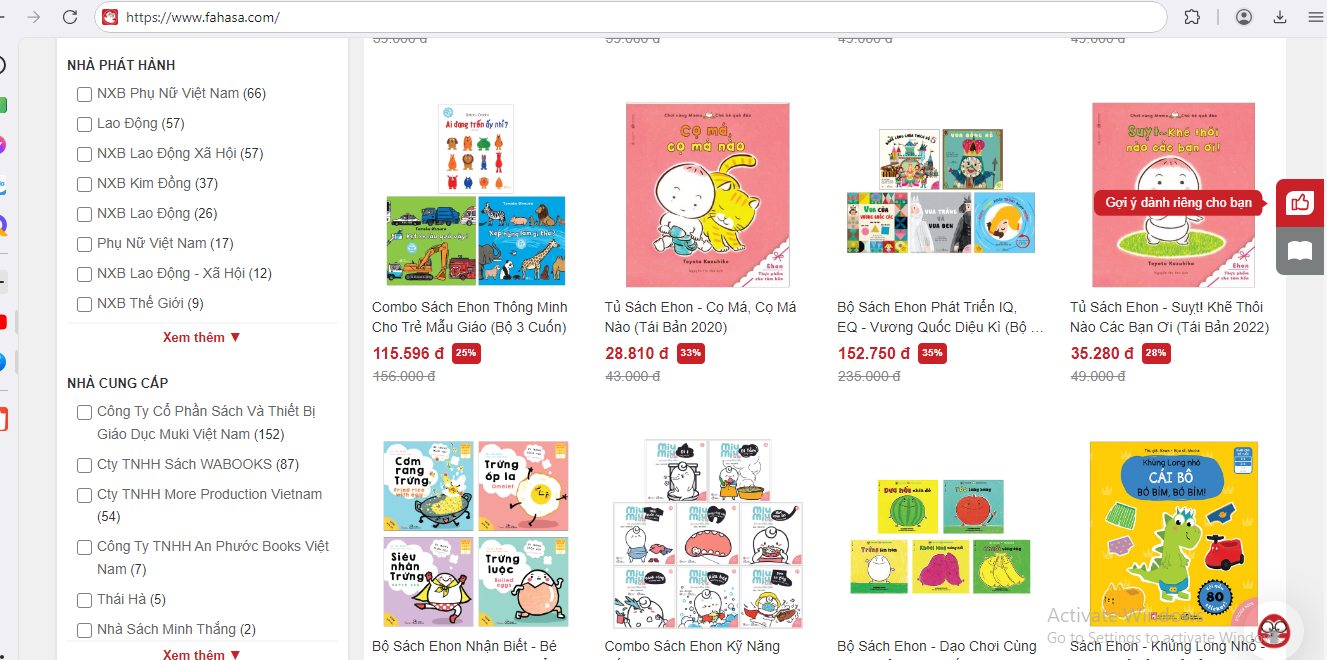Viewport: 1327px width, 660px height.
Task: Open the chat mascot icon at bottom right
Action: pos(1274,631)
